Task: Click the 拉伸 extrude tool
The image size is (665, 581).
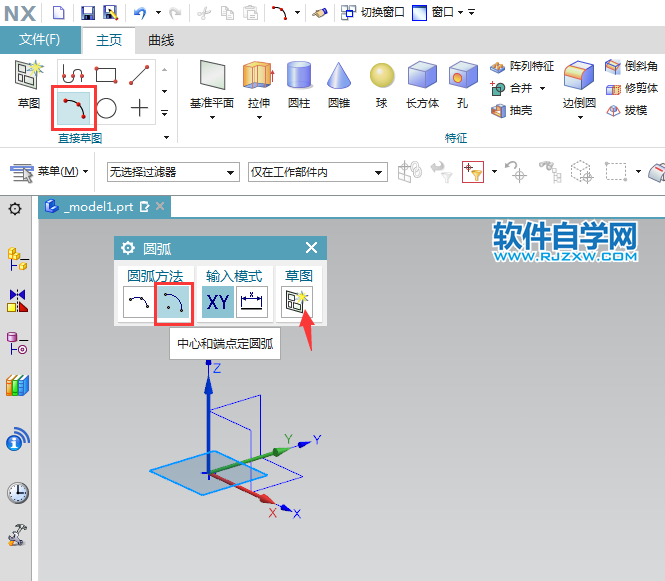Action: [x=259, y=89]
